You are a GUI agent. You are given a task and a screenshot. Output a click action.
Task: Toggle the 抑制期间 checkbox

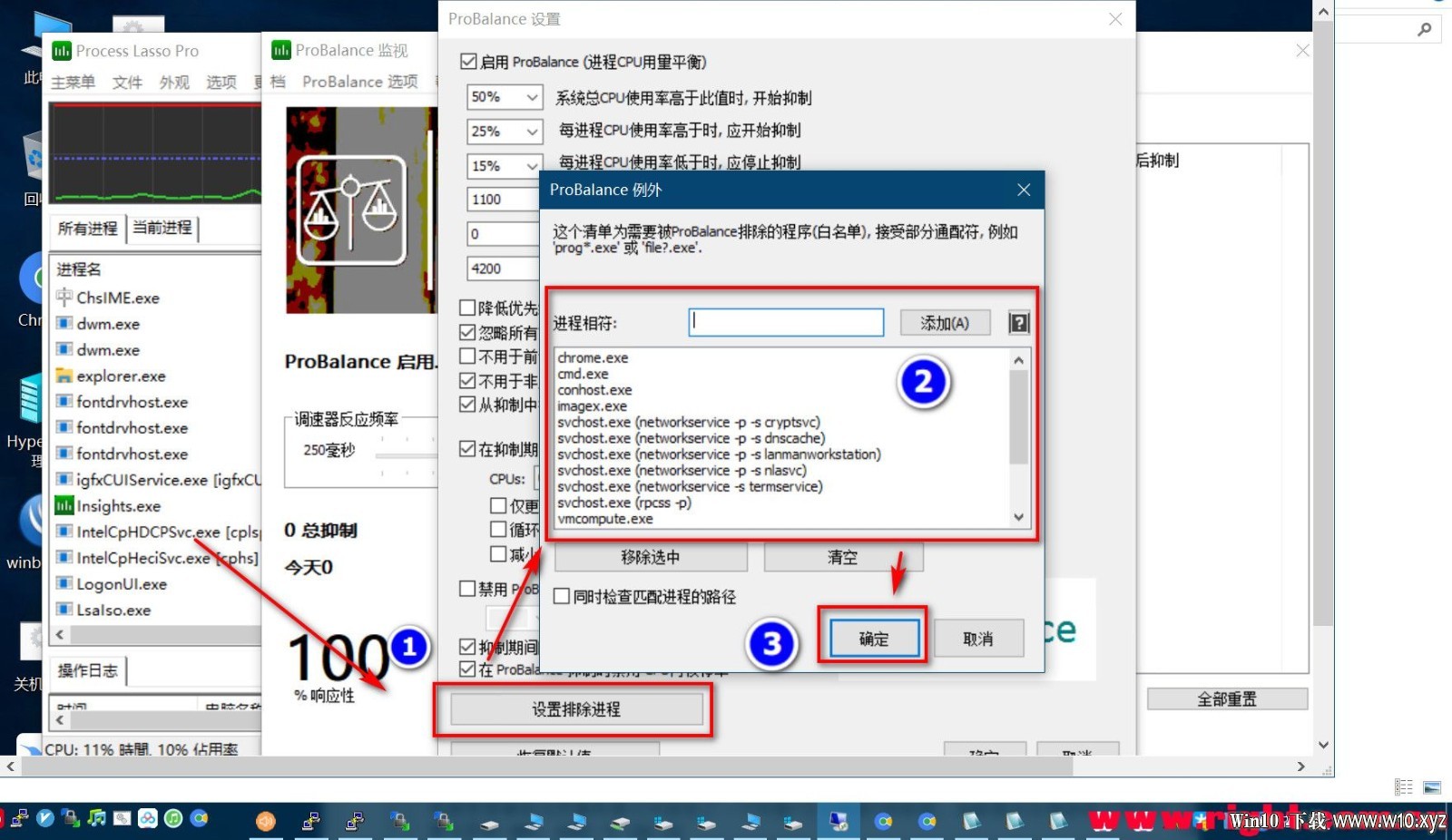(468, 647)
